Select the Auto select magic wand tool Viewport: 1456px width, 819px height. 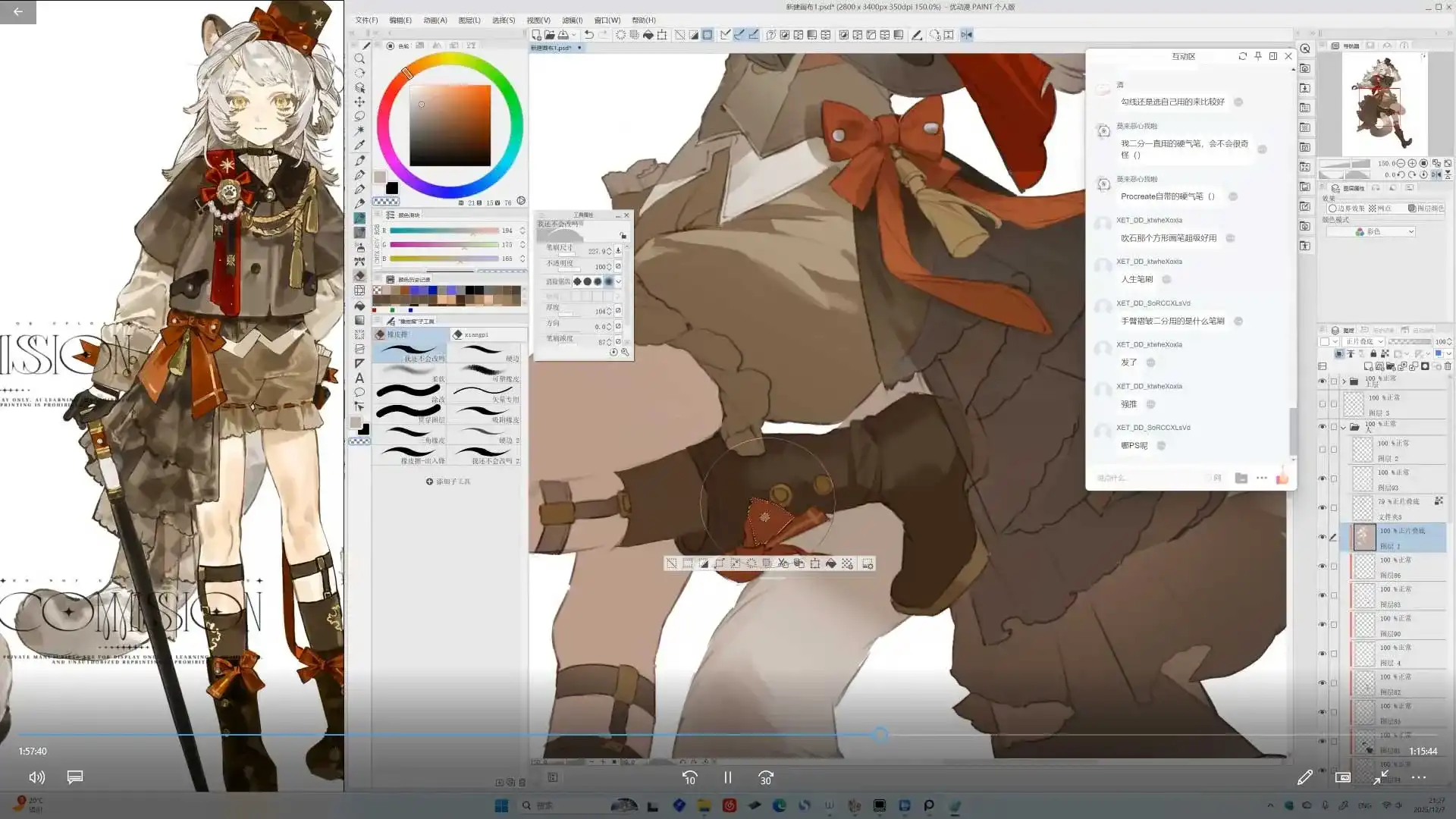[x=359, y=130]
